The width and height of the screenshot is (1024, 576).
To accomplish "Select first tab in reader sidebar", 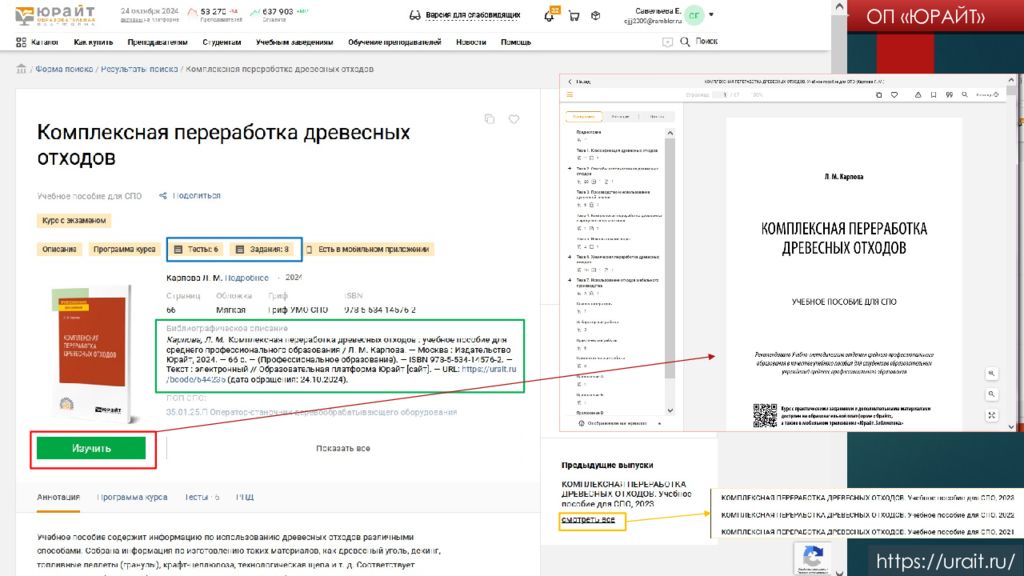I will point(584,116).
